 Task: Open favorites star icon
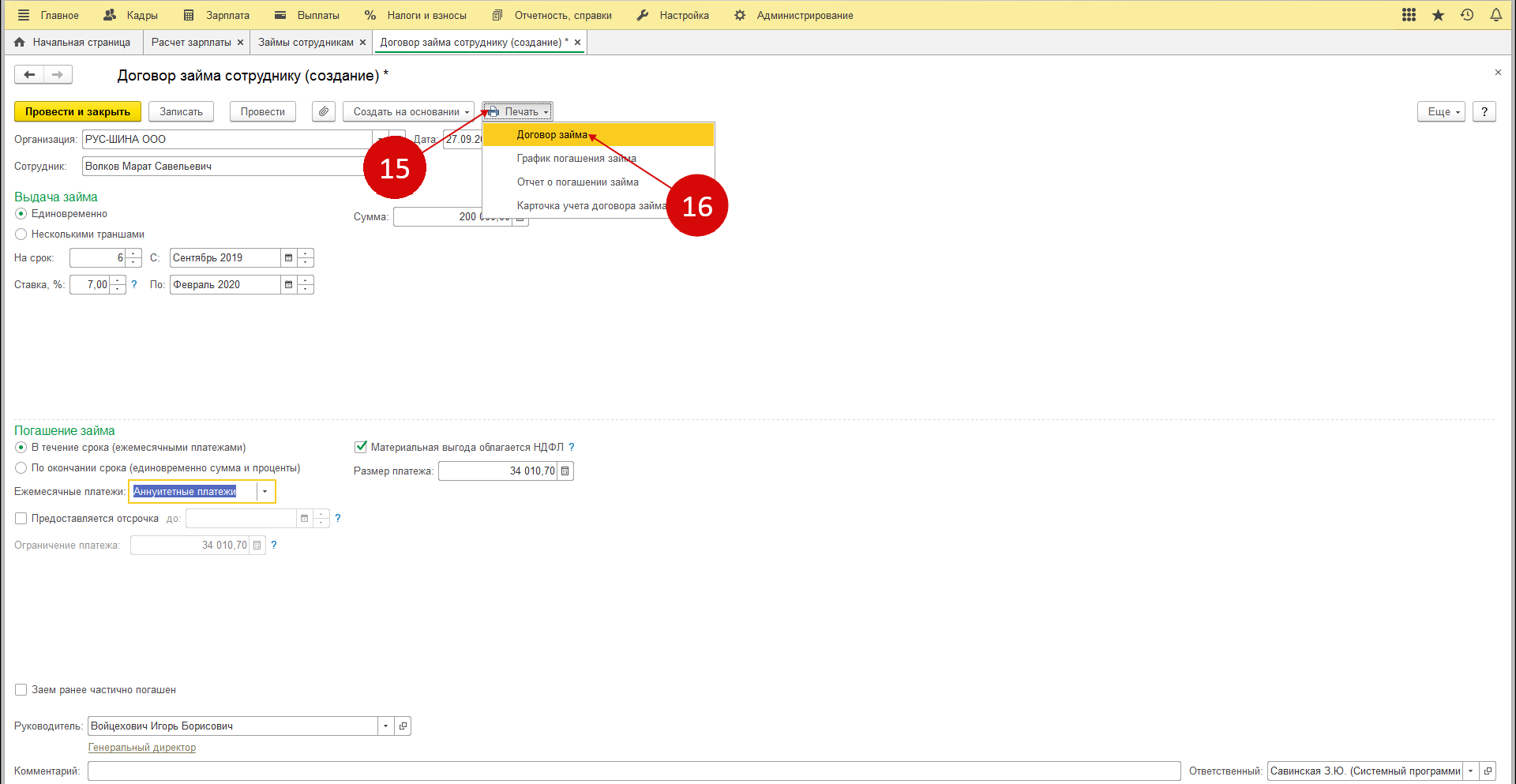[x=1439, y=15]
